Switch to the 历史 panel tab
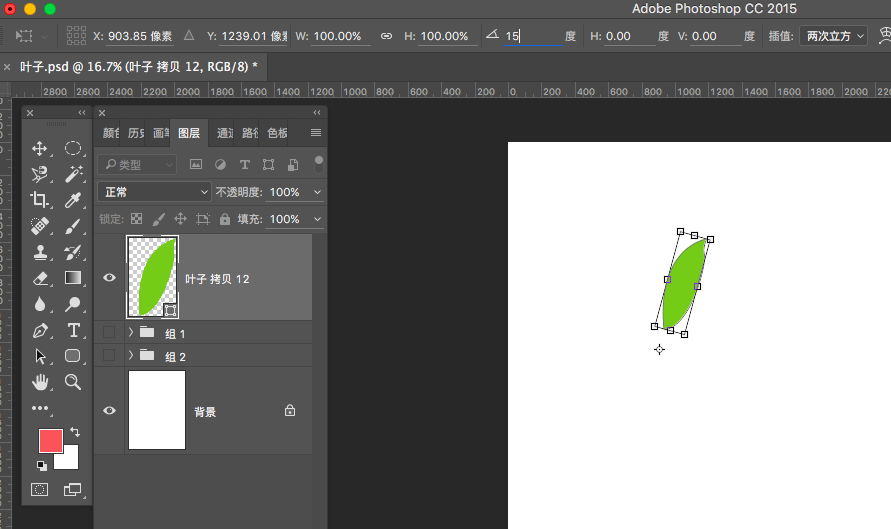 coord(136,133)
